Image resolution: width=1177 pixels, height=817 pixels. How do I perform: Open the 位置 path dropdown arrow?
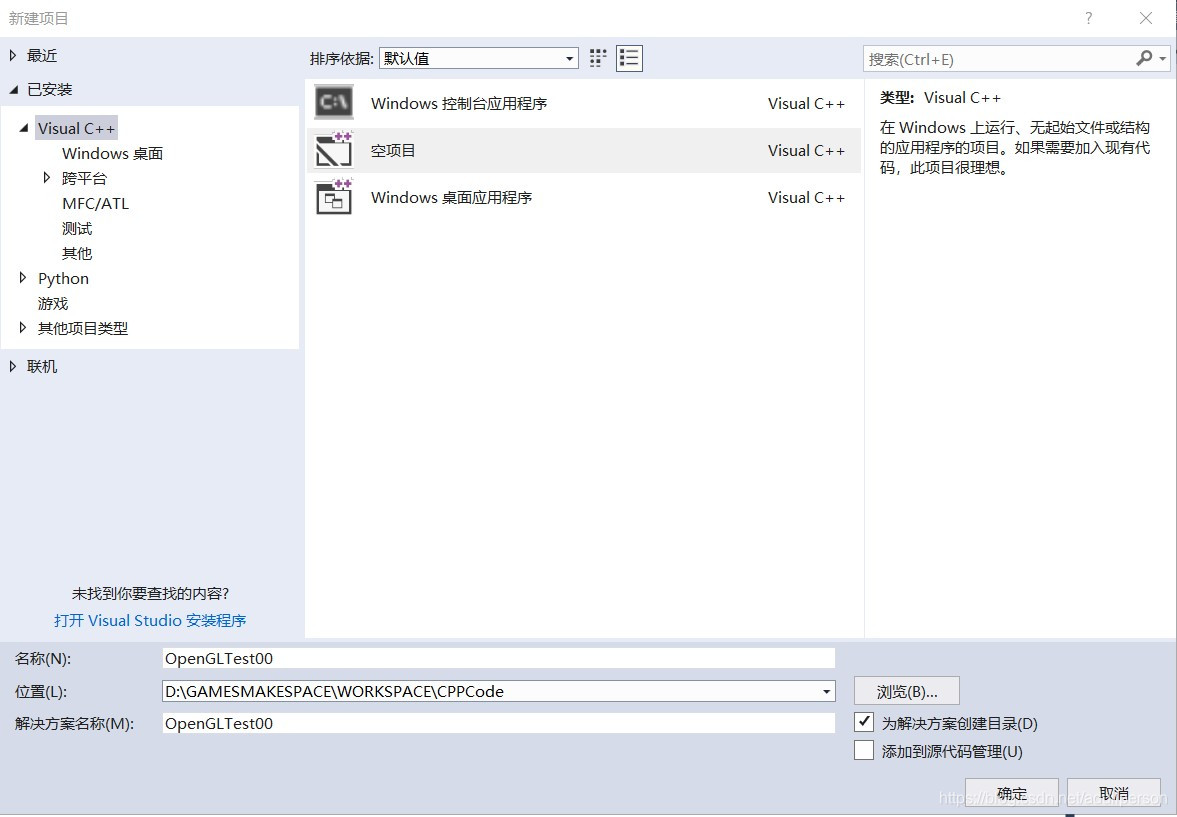click(x=826, y=691)
